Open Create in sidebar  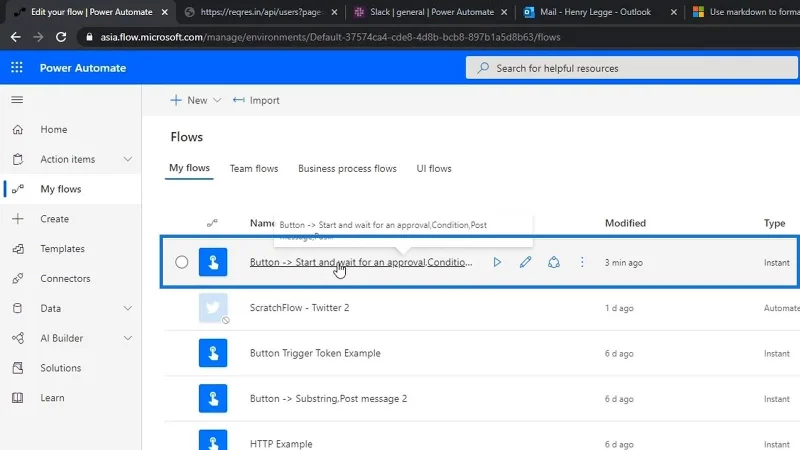(55, 219)
